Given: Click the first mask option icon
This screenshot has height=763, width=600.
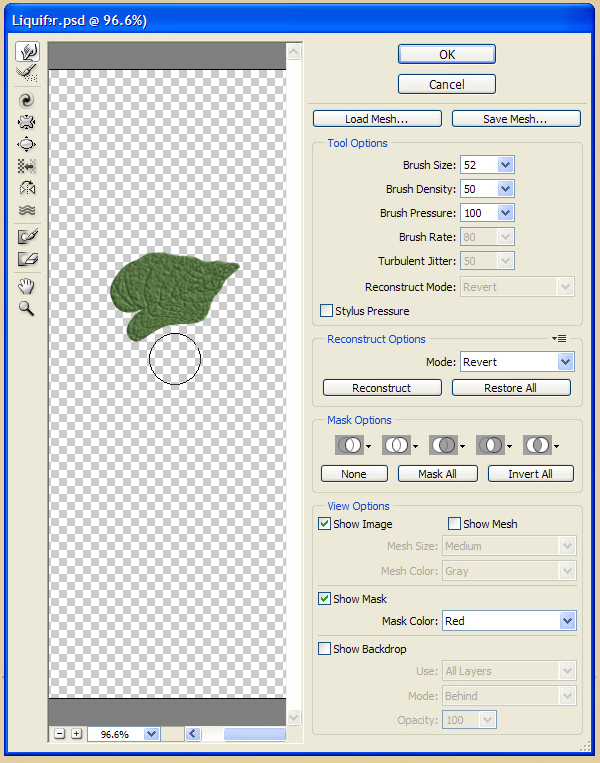Looking at the screenshot, I should pyautogui.click(x=347, y=445).
